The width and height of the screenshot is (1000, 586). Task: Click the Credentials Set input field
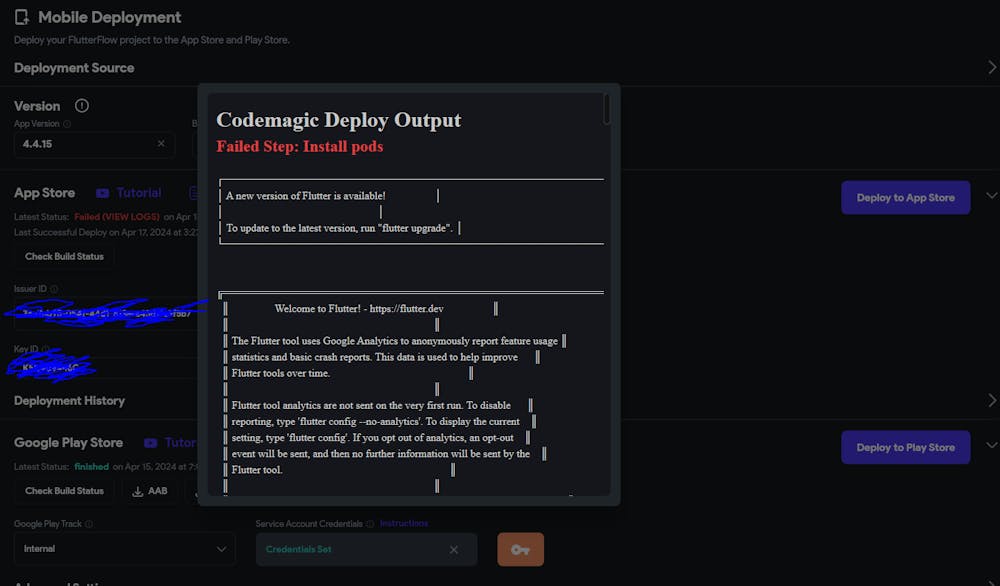pyautogui.click(x=366, y=550)
